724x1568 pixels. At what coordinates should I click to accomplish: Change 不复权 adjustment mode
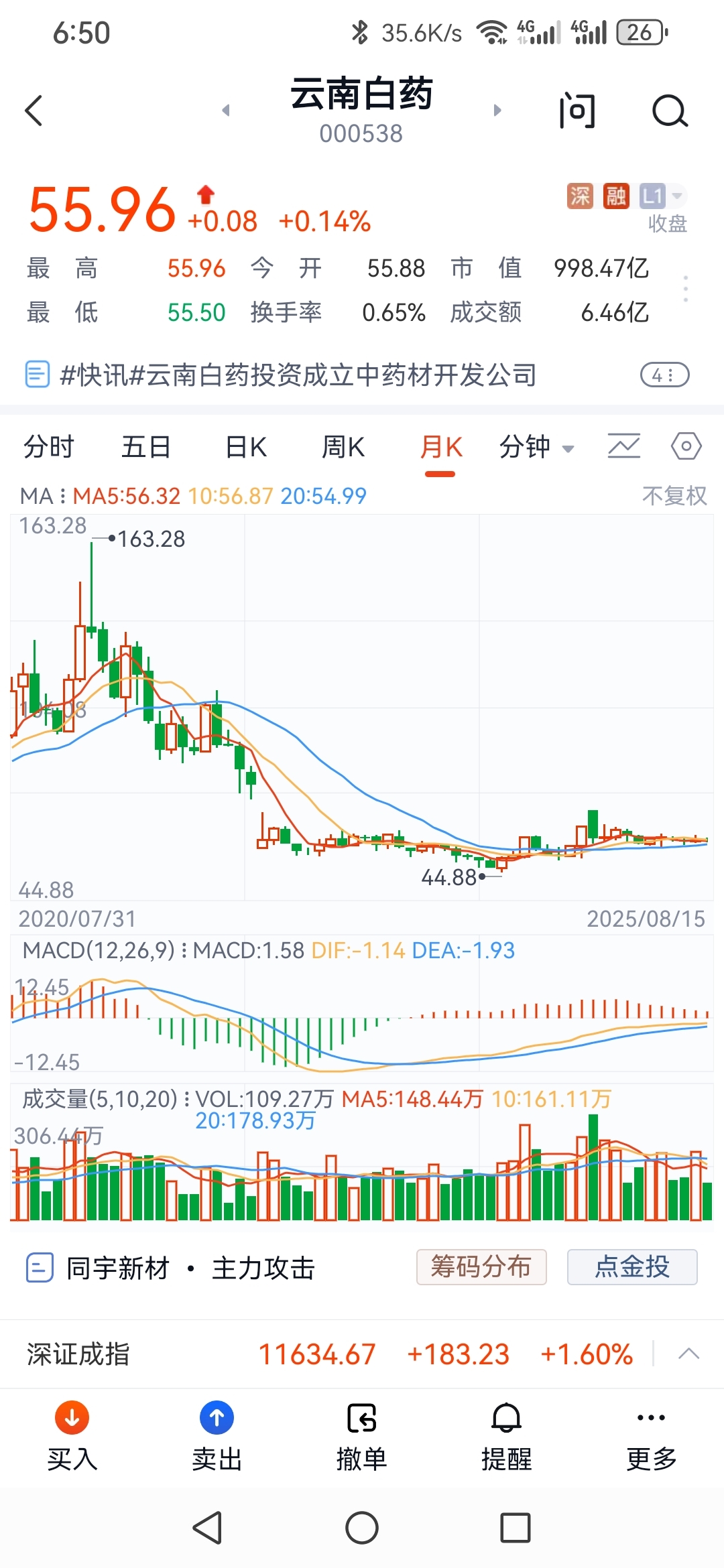point(674,496)
